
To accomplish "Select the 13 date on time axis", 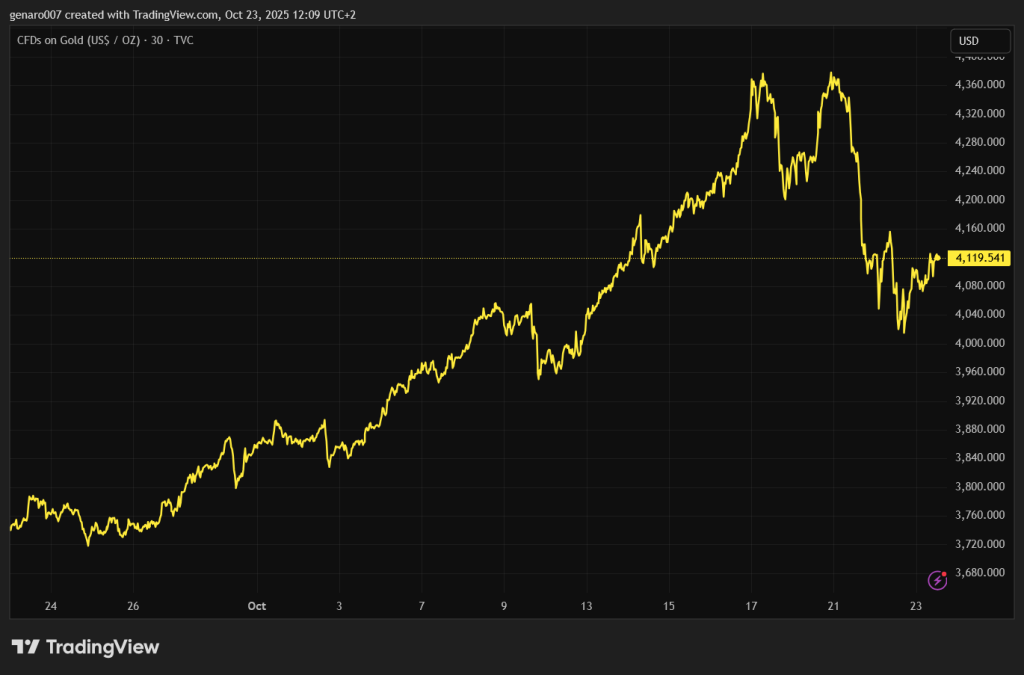I will [x=586, y=606].
